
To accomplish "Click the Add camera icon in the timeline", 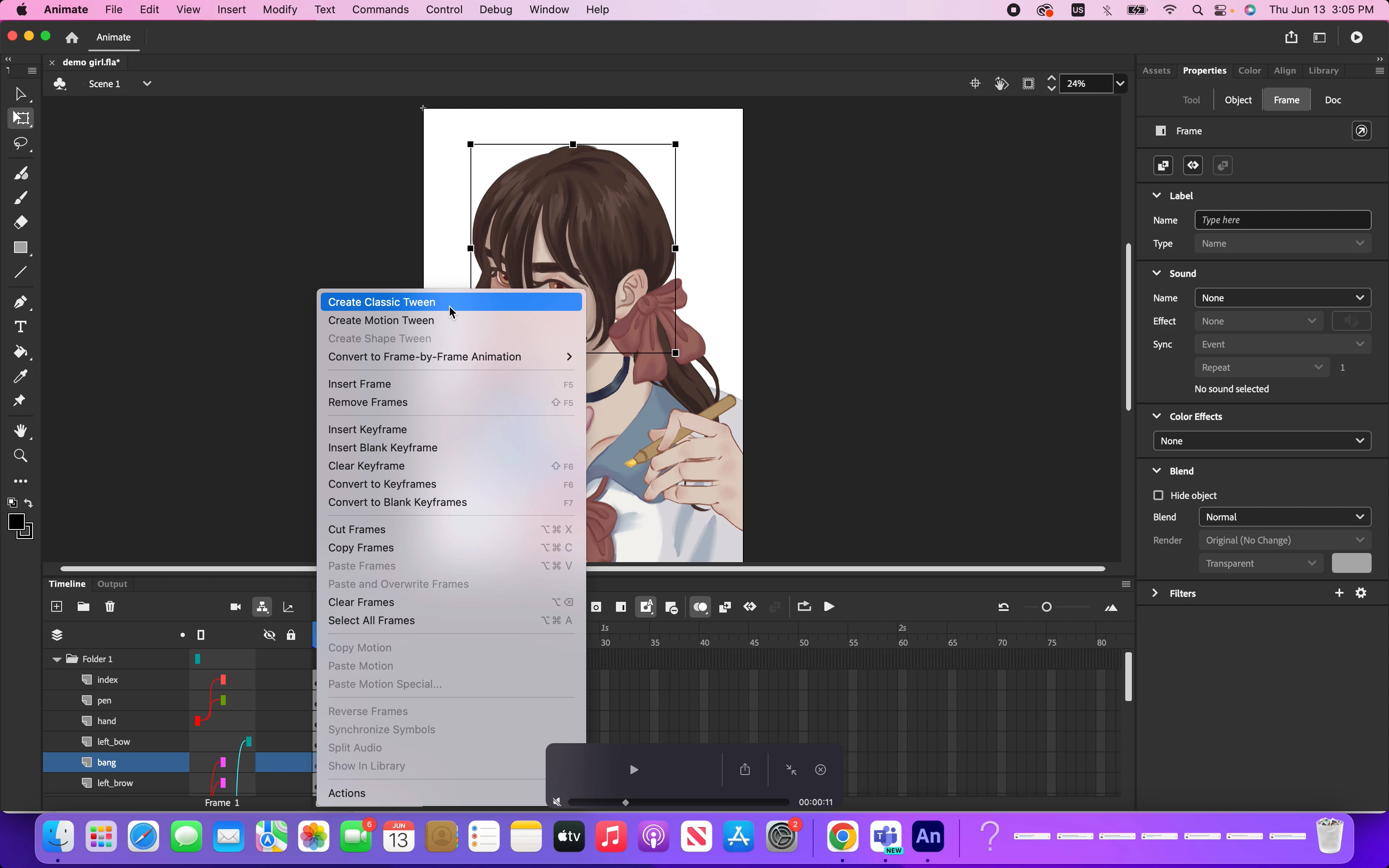I will tap(235, 607).
